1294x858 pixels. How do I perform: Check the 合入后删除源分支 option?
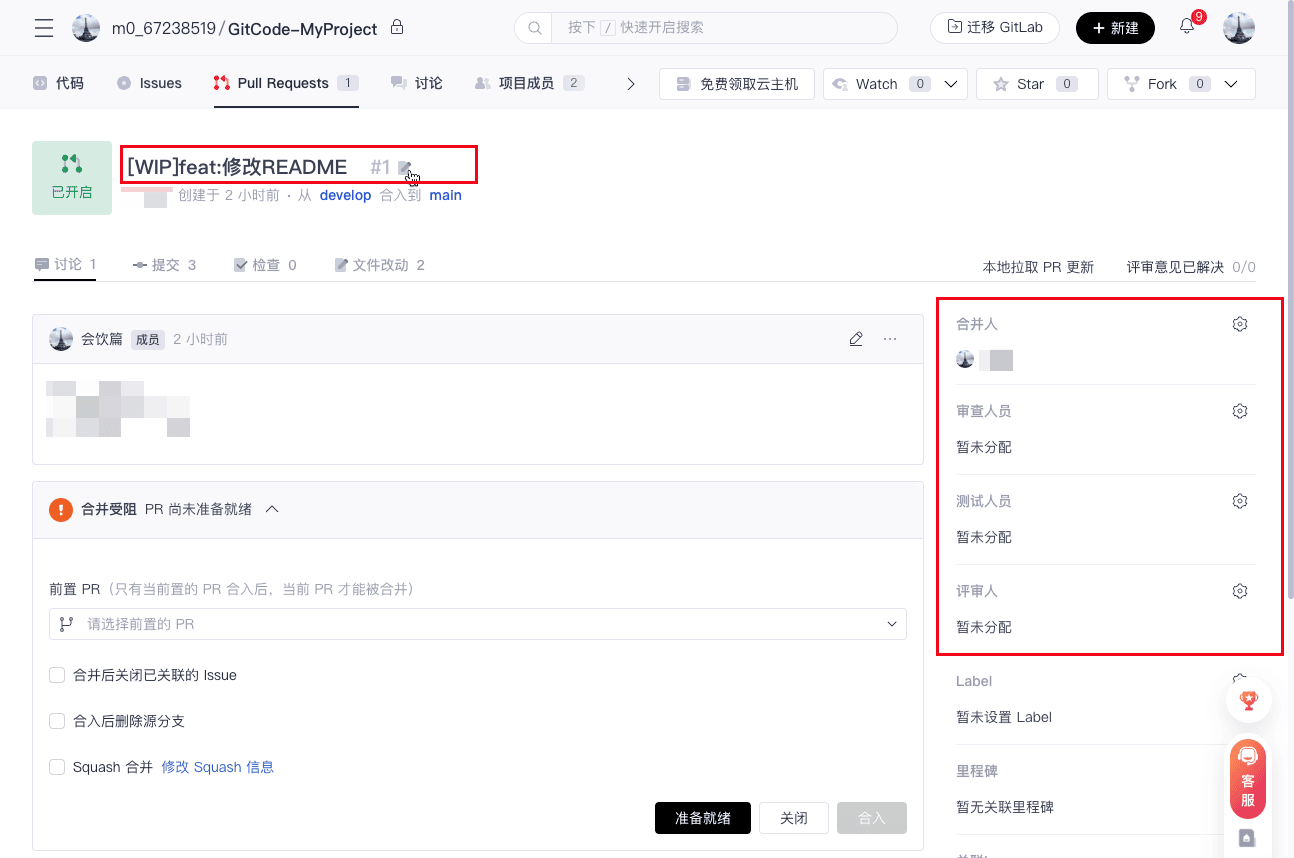point(57,721)
